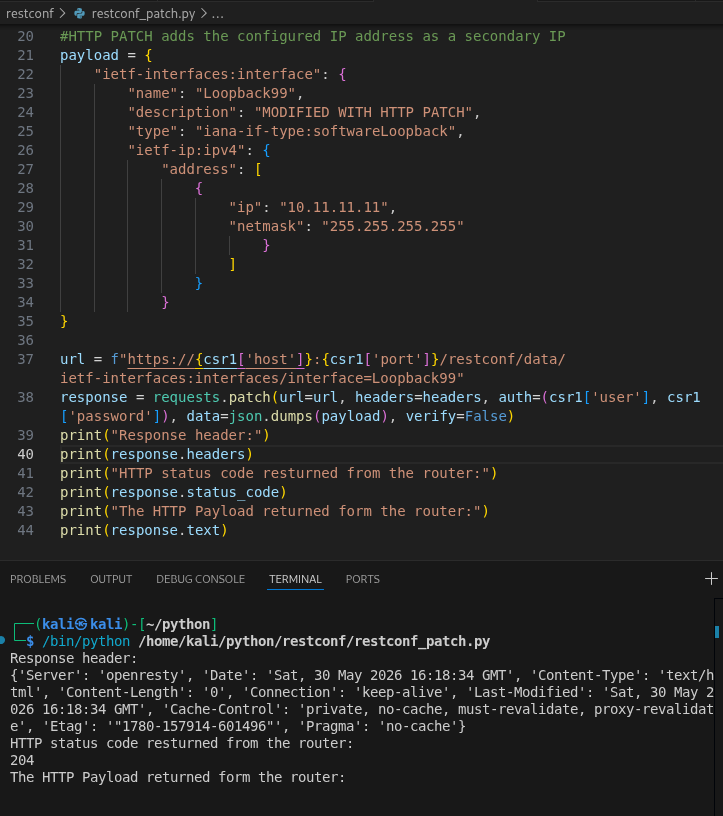Open the PROBLEMS panel tab
The width and height of the screenshot is (723, 816).
38,579
